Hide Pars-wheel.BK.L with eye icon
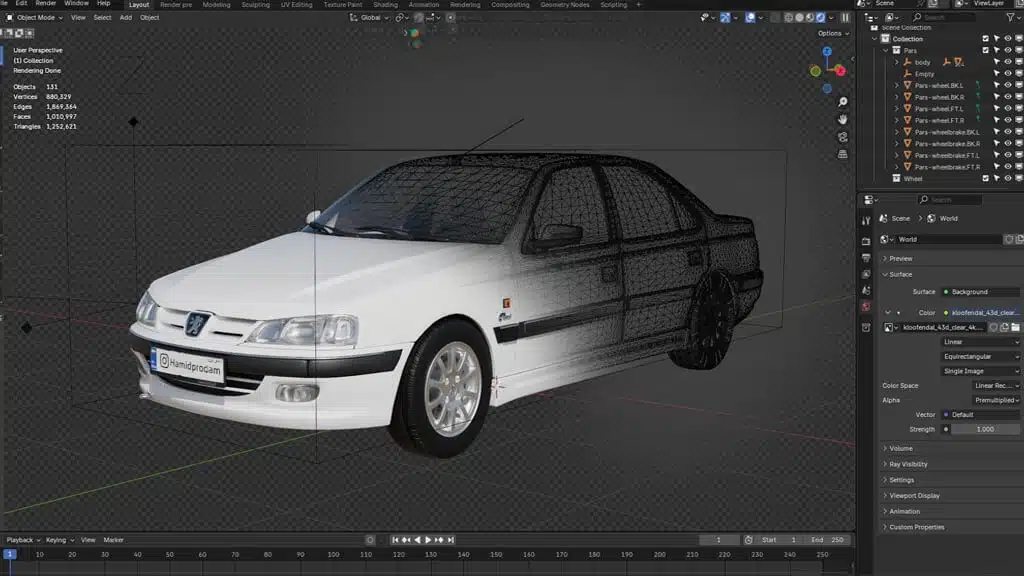The height and width of the screenshot is (576, 1024). pos(1008,86)
